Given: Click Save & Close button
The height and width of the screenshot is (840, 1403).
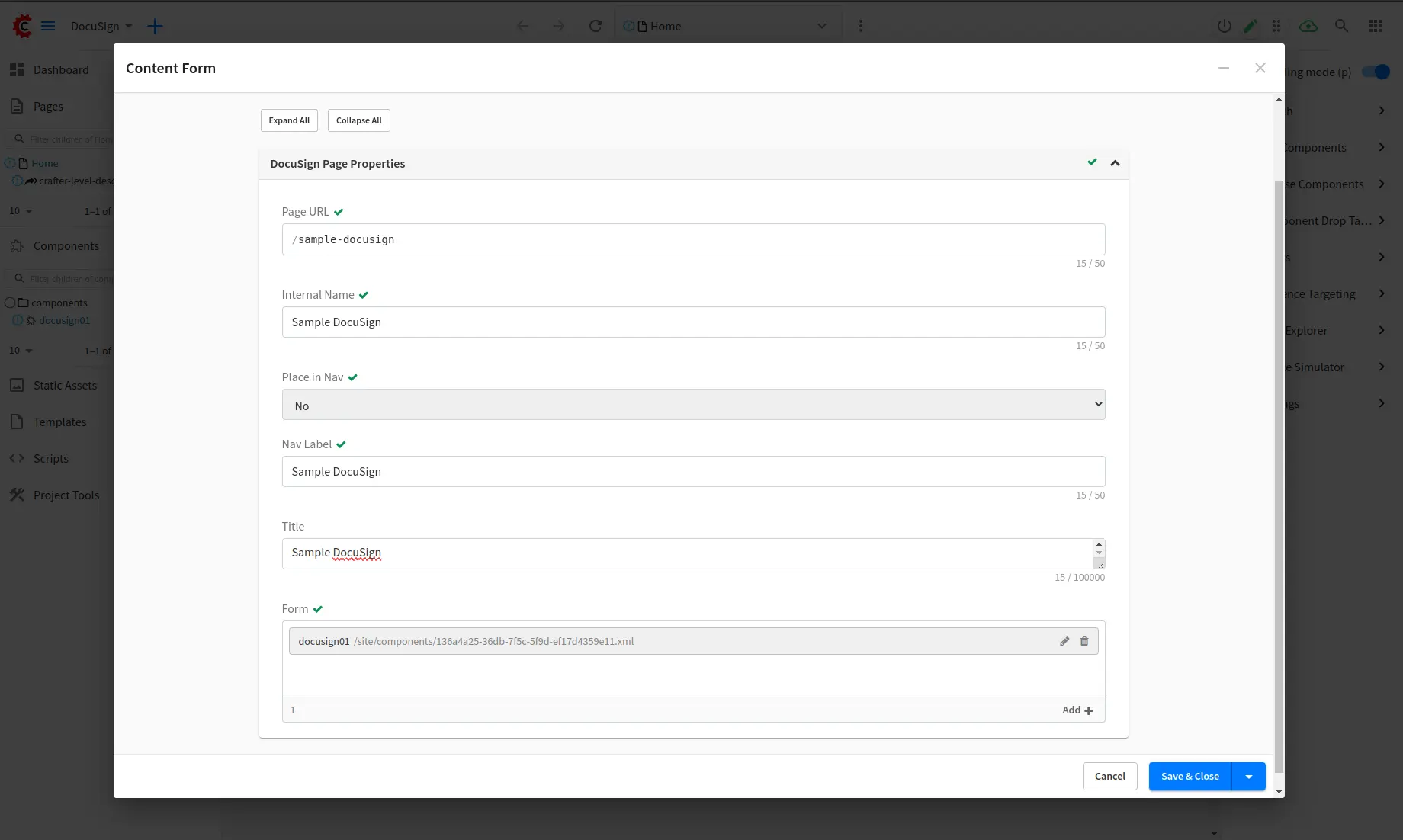Looking at the screenshot, I should [x=1189, y=777].
